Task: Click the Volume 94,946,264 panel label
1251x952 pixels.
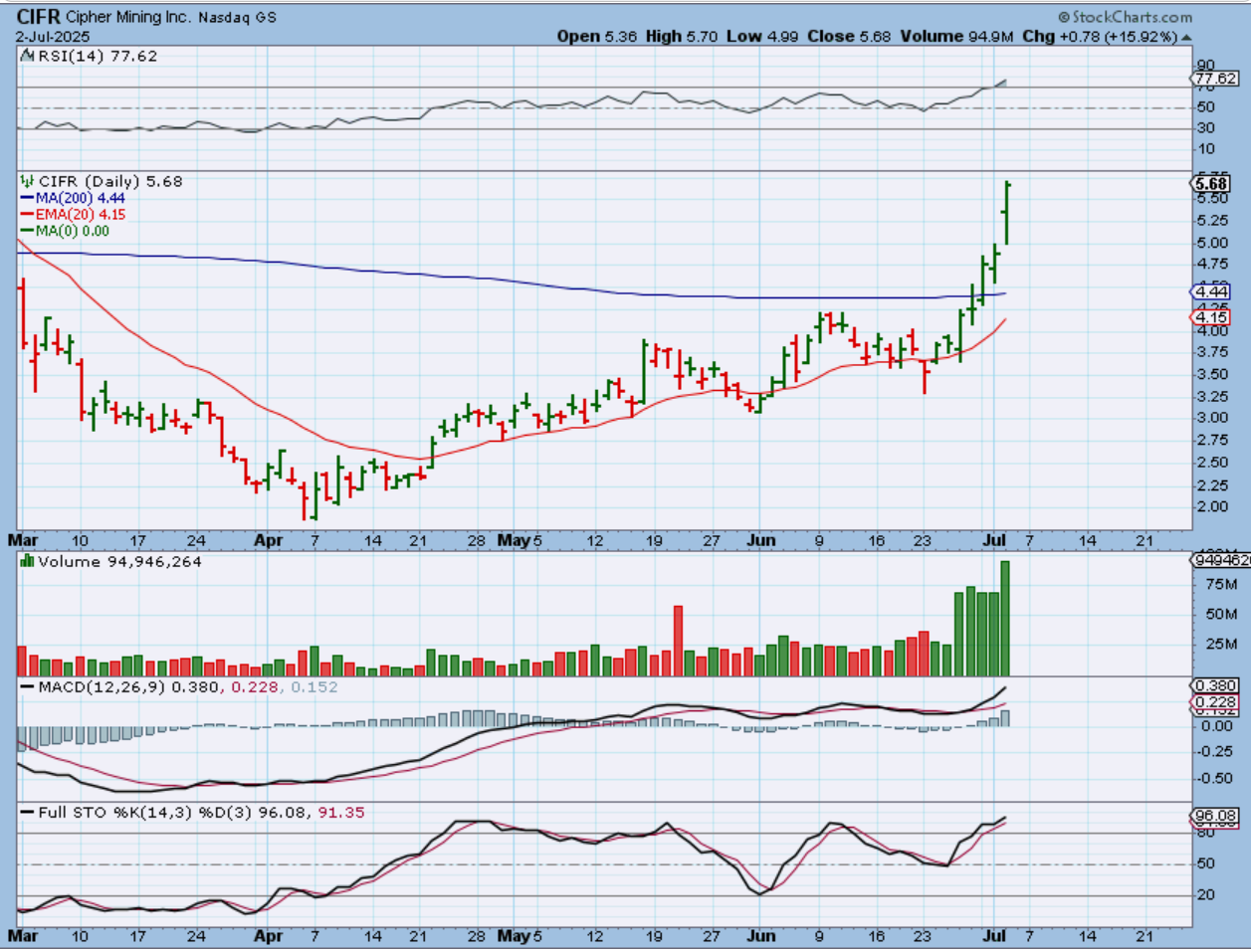Action: tap(119, 562)
